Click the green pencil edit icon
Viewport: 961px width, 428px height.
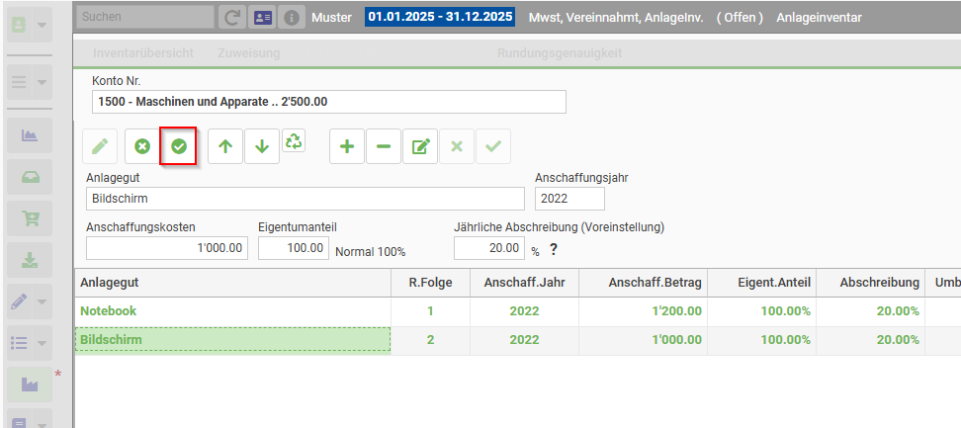click(100, 147)
